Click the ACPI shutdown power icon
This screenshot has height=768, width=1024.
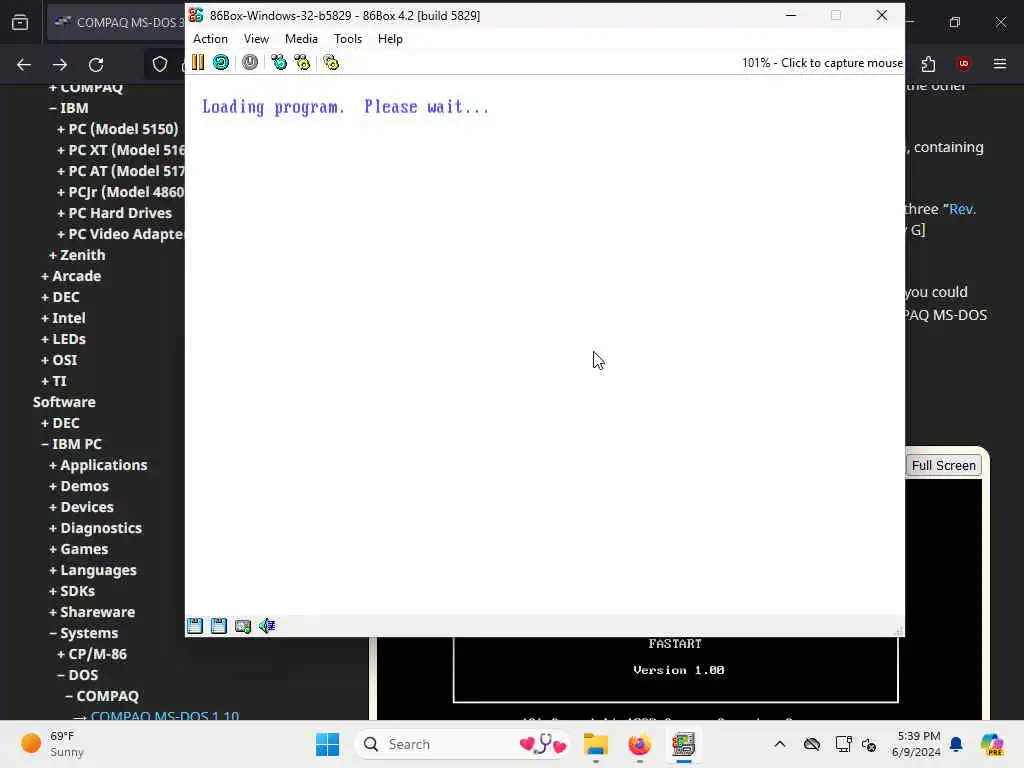coord(250,62)
